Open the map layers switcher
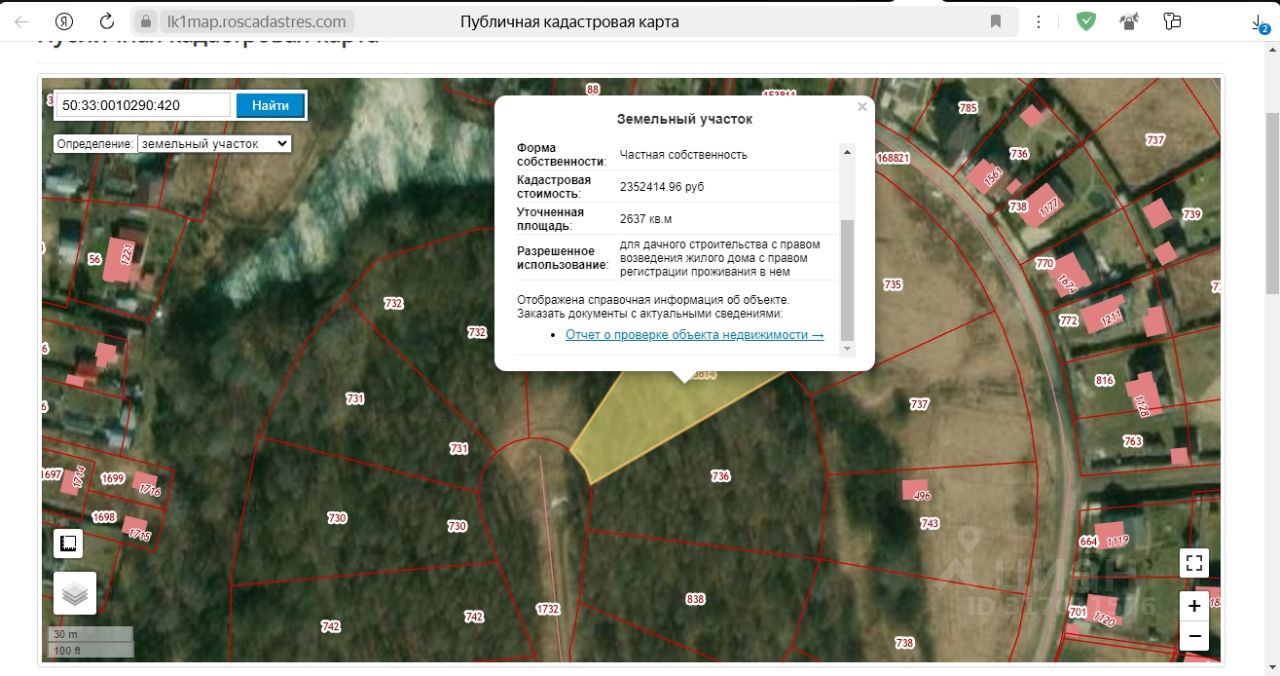The height and width of the screenshot is (676, 1280). click(75, 593)
